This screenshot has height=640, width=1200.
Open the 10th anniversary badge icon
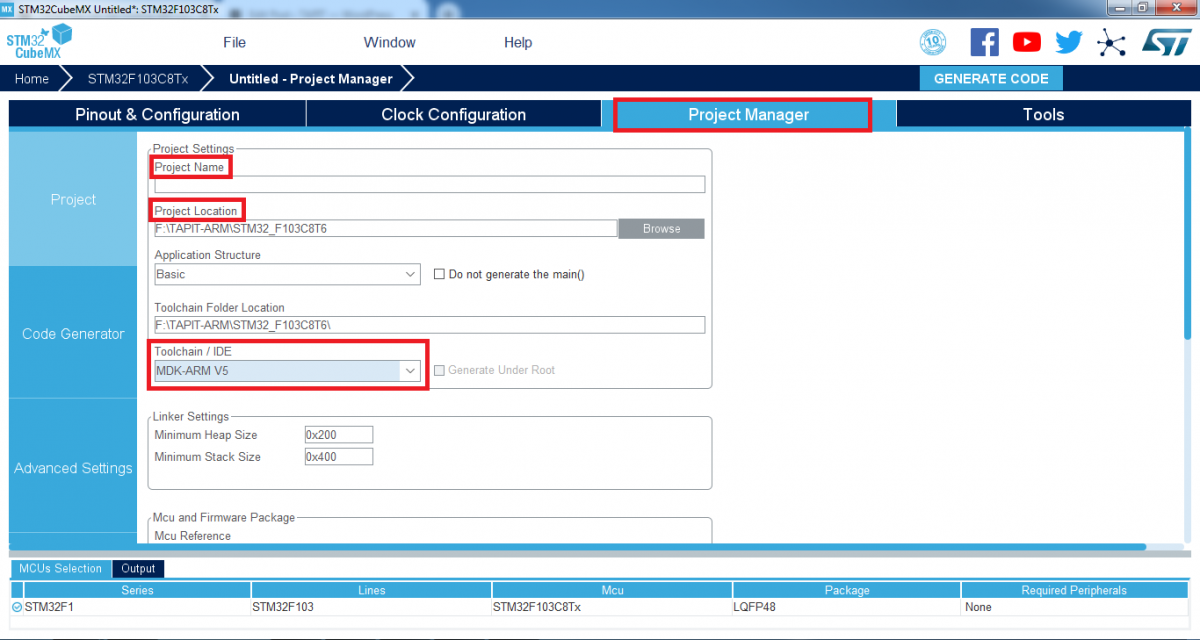point(932,42)
